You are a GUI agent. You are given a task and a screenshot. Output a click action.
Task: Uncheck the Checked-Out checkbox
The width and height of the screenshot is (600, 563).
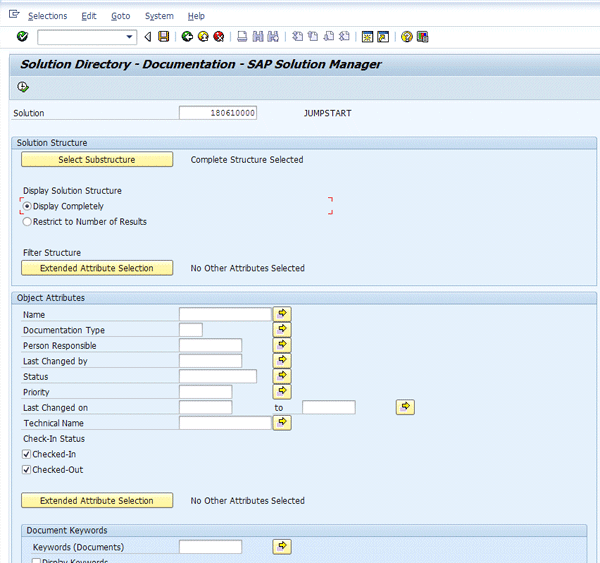[x=27, y=469]
